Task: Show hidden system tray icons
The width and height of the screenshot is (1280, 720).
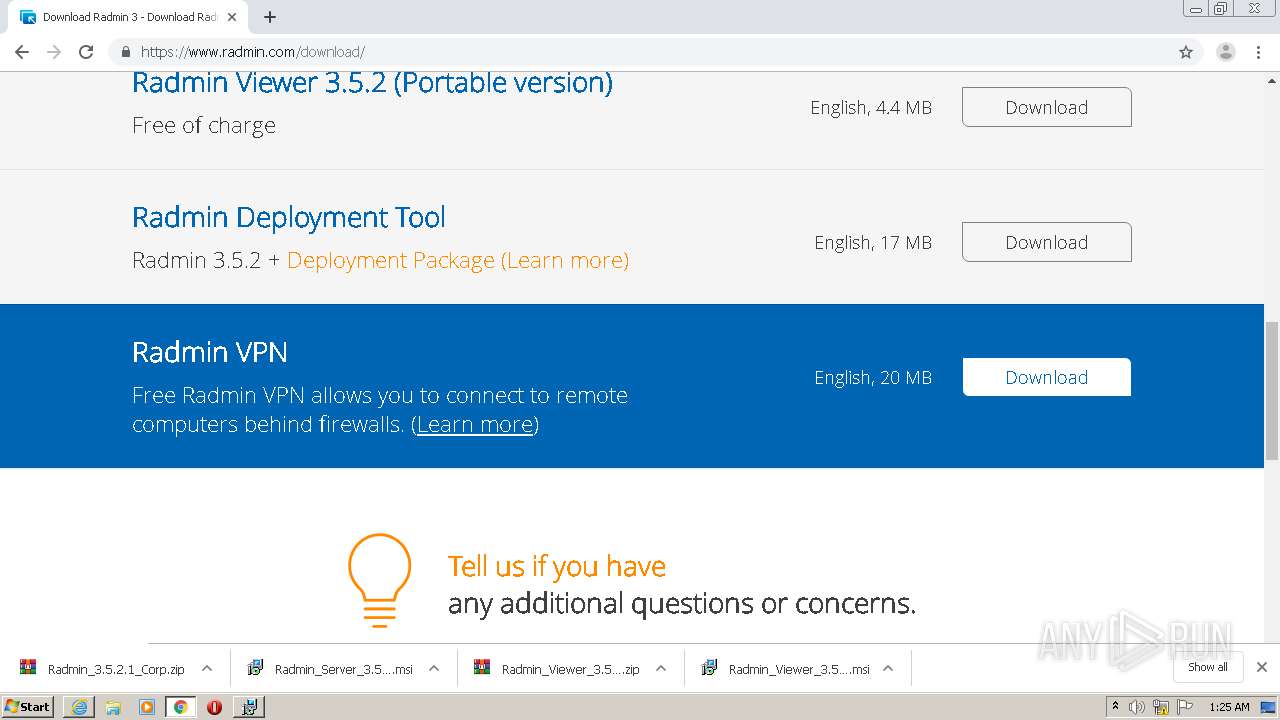Action: 1115,706
